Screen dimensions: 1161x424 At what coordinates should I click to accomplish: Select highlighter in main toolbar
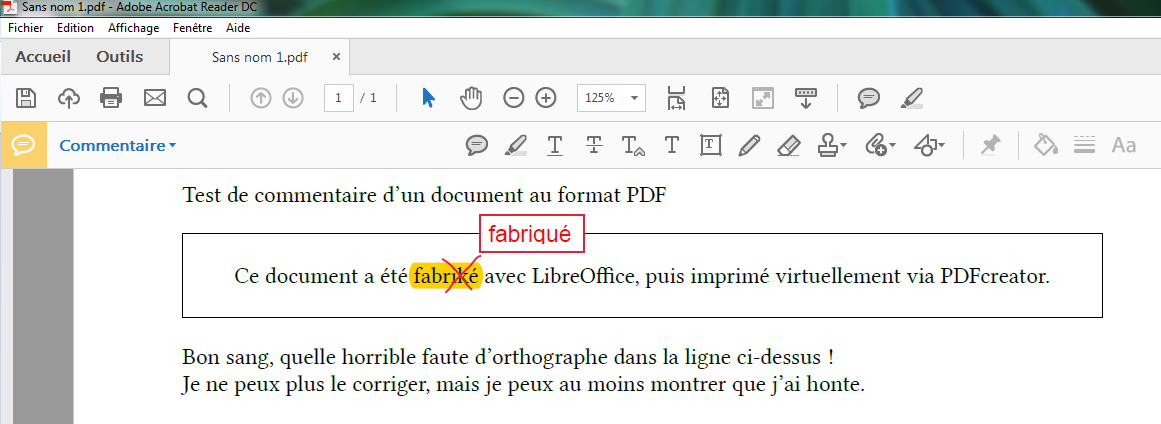912,98
